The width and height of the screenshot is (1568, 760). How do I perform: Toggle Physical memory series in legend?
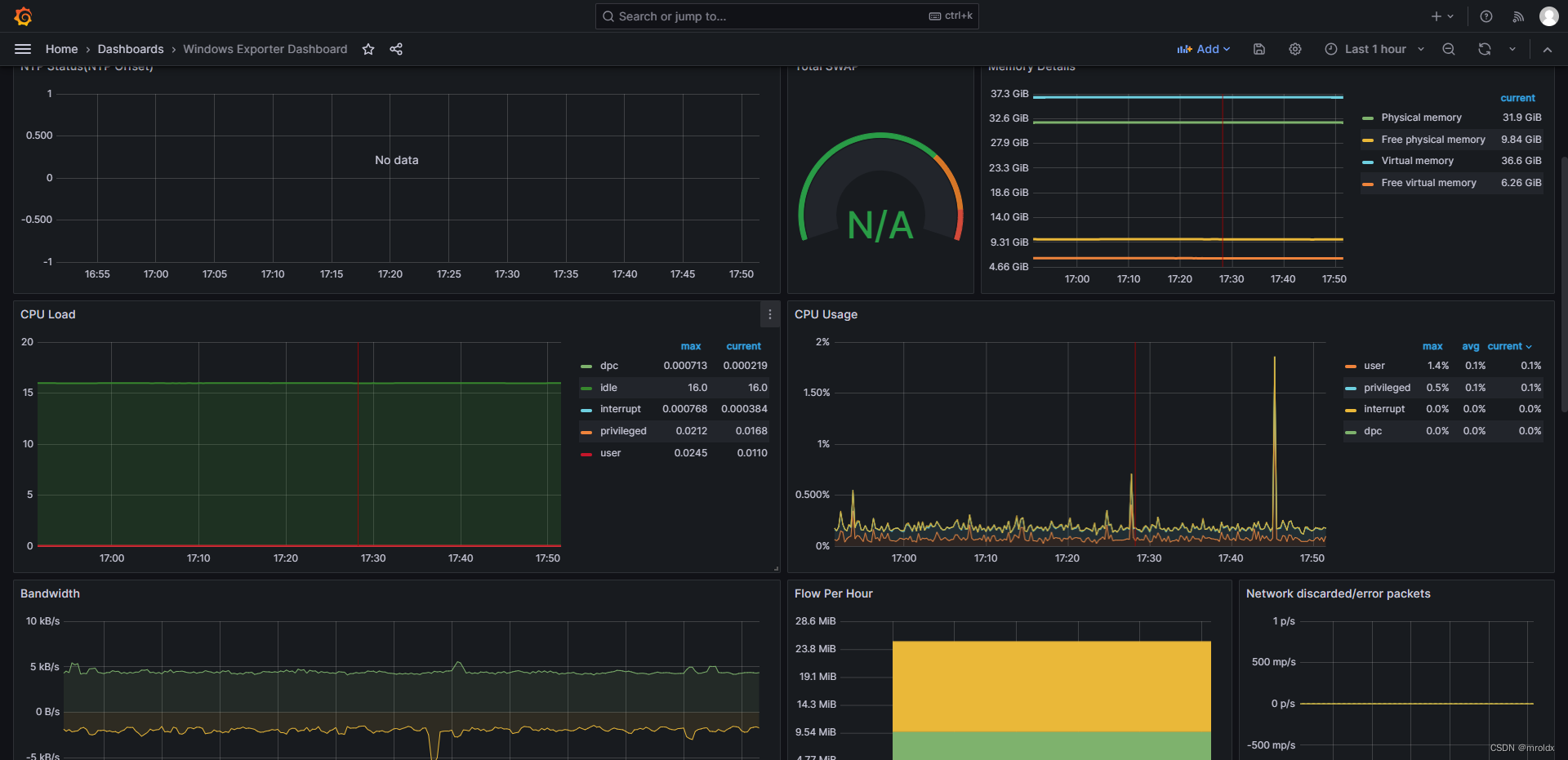click(1421, 118)
